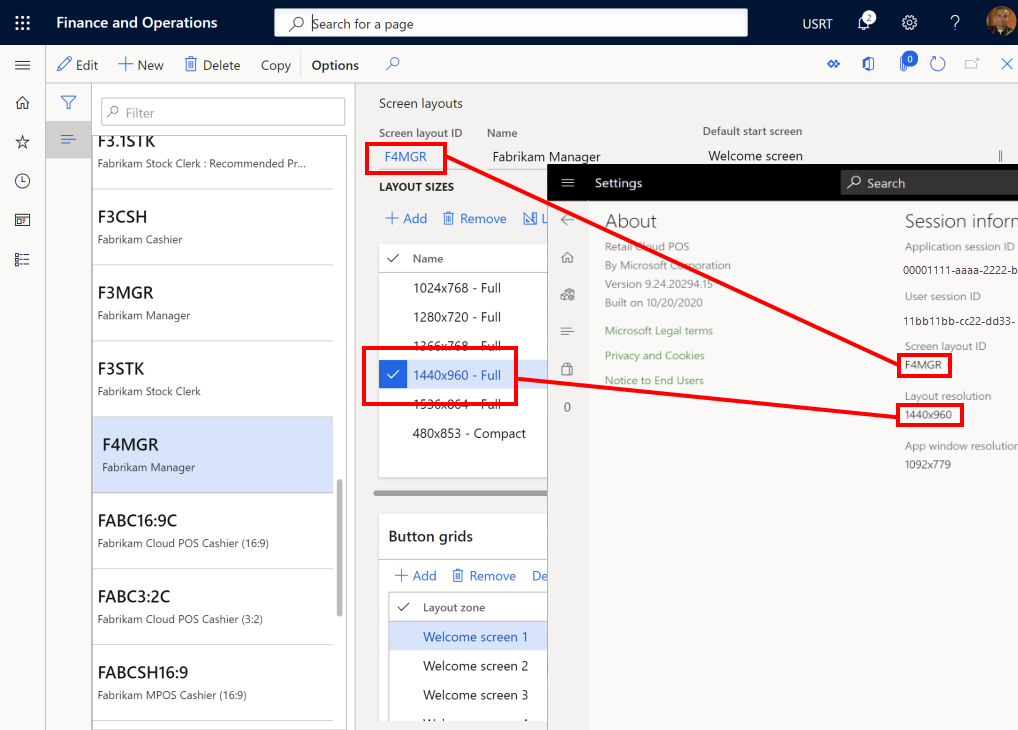Click the Open in Office icon
Image resolution: width=1018 pixels, height=730 pixels.
point(869,64)
